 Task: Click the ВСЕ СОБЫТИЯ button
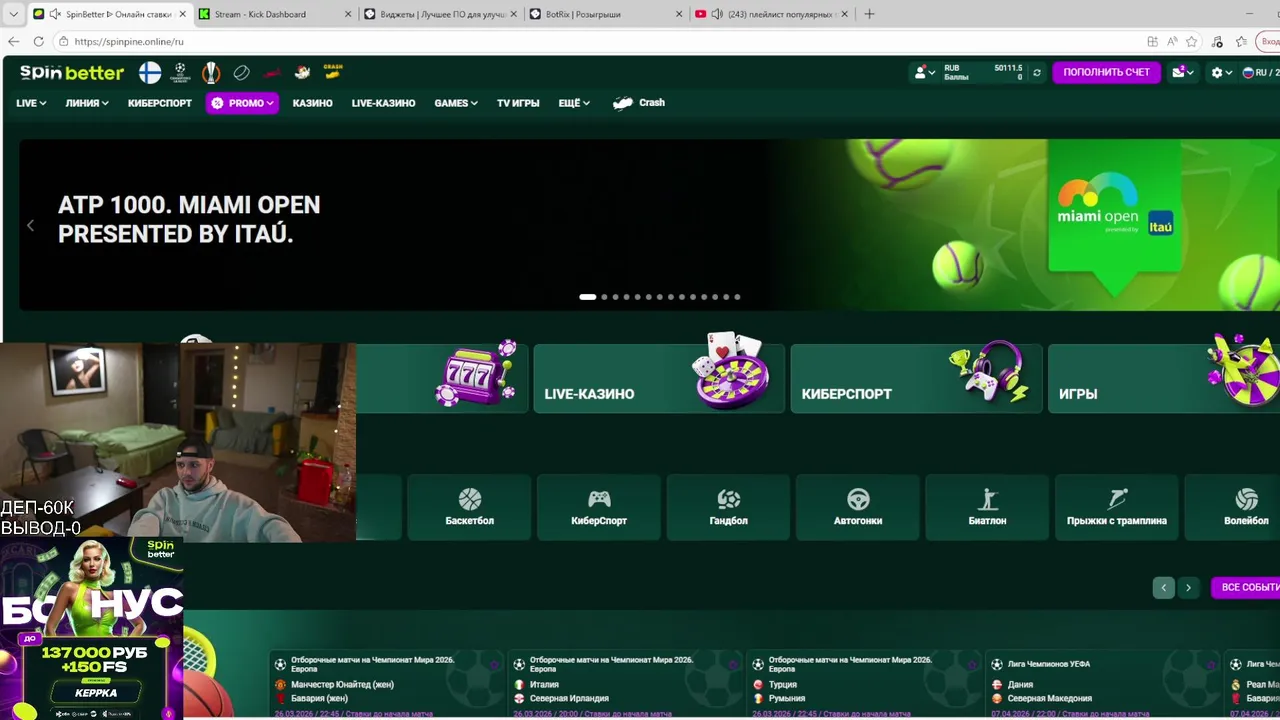[x=1245, y=587]
